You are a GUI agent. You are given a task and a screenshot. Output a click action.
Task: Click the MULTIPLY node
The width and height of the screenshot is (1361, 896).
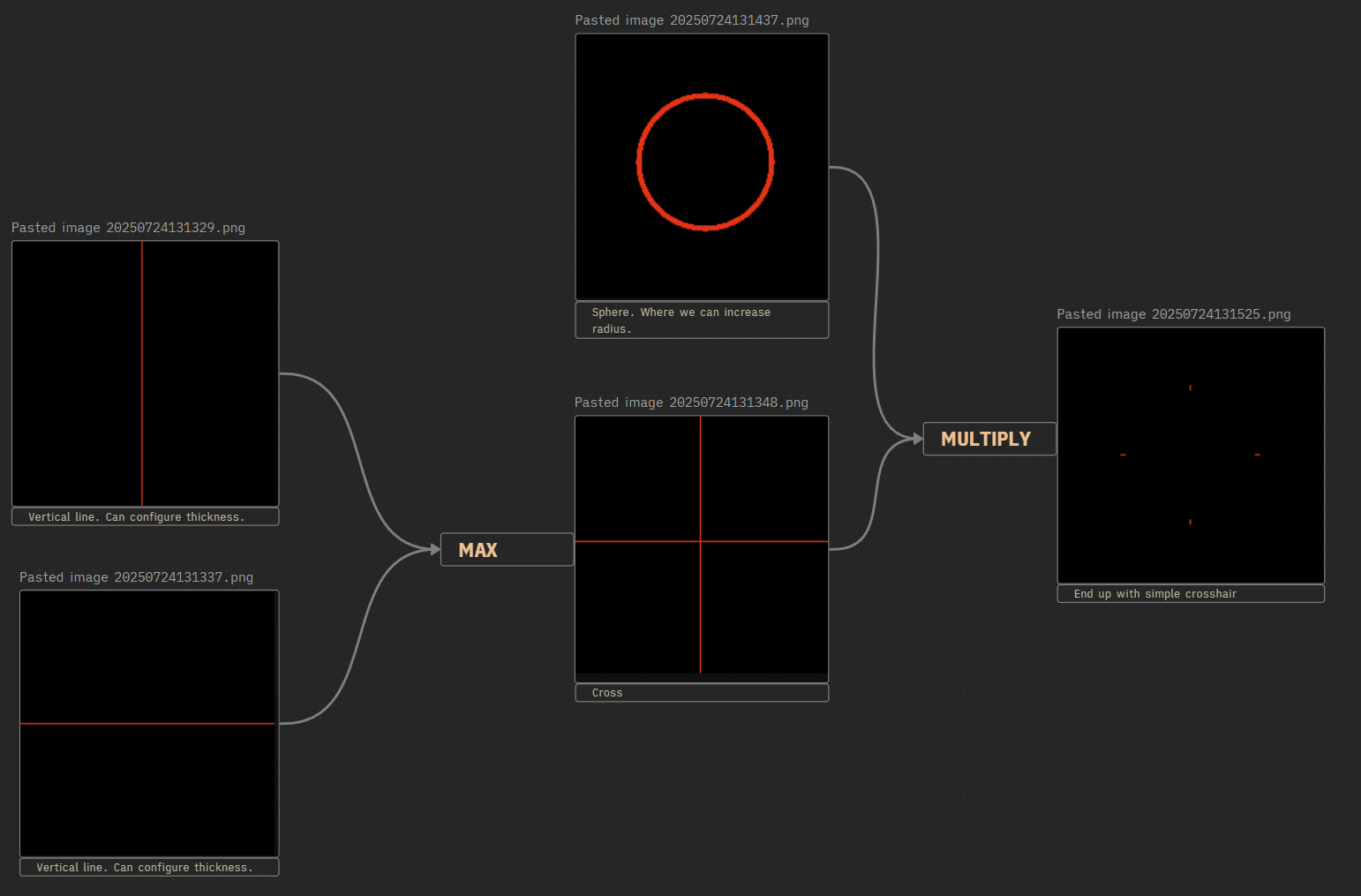click(989, 439)
